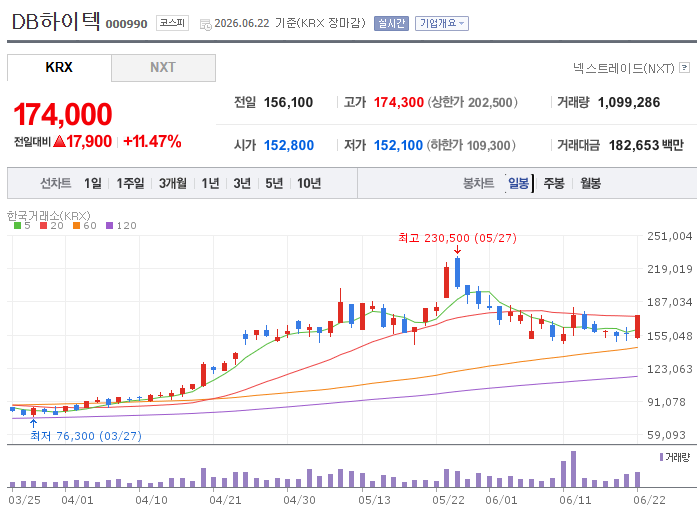
Task: Click the 하한가 109,300 text
Action: 471,145
